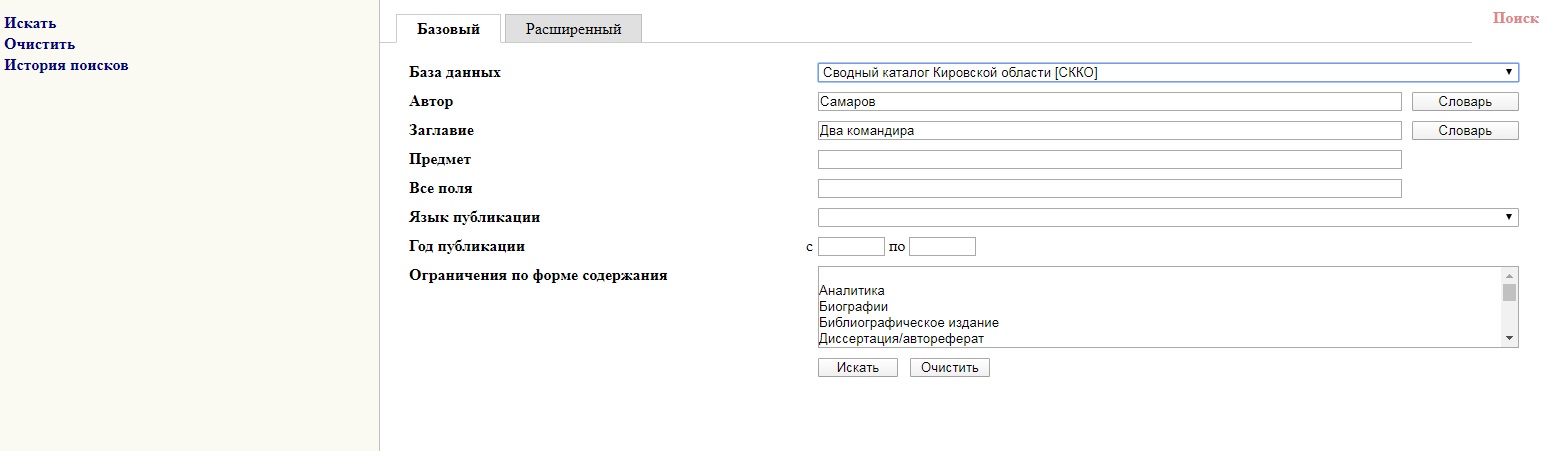Click into the Заглавие input field
The image size is (1546, 451).
(x=1109, y=130)
